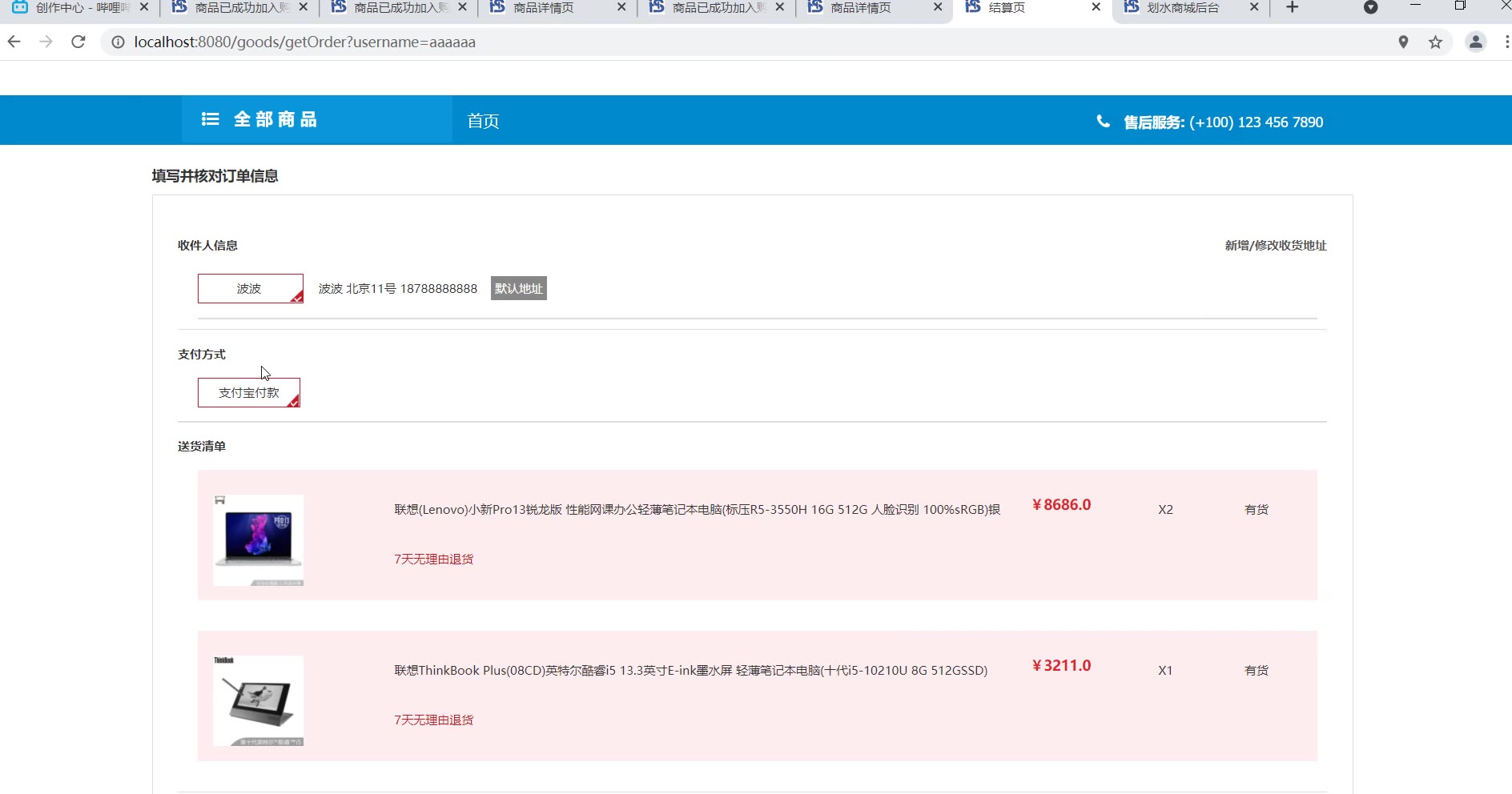
Task: Close the 划水商城后台 tab
Action: 1254,7
